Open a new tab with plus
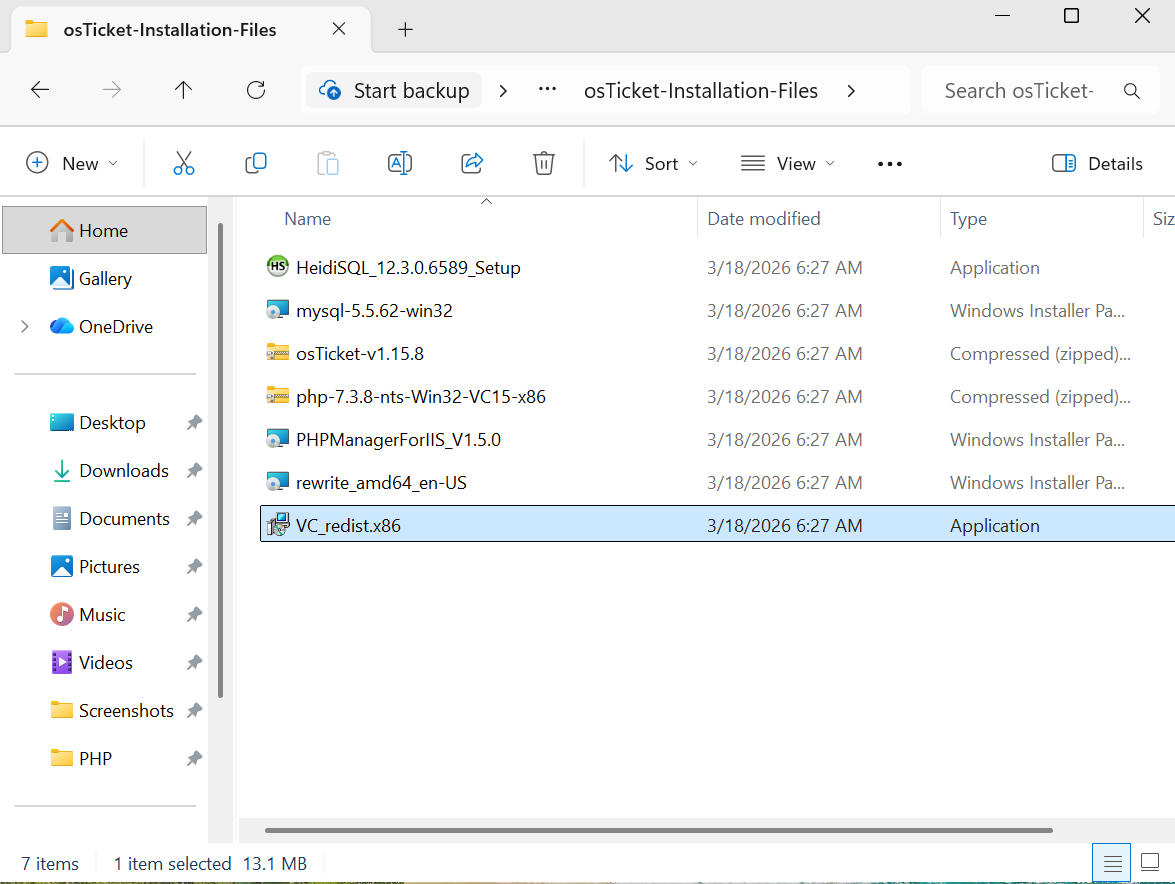Viewport: 1175px width, 884px height. coord(405,30)
